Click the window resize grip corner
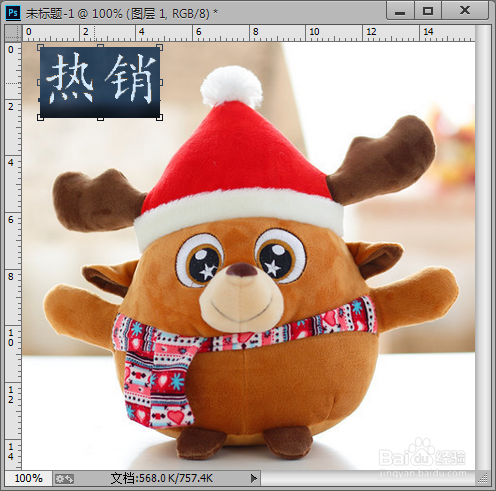Viewport: 496px width, 491px height. tap(483, 479)
